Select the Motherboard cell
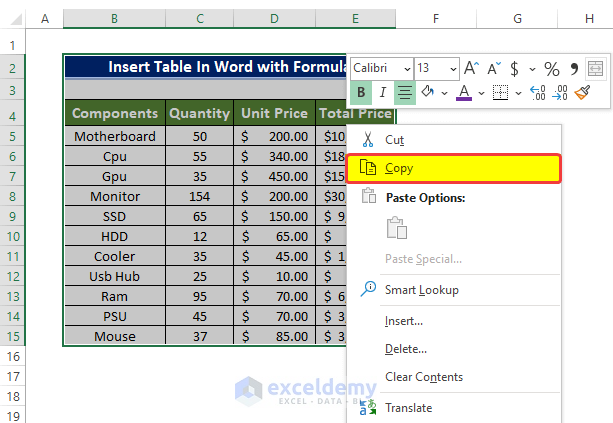 pos(115,136)
